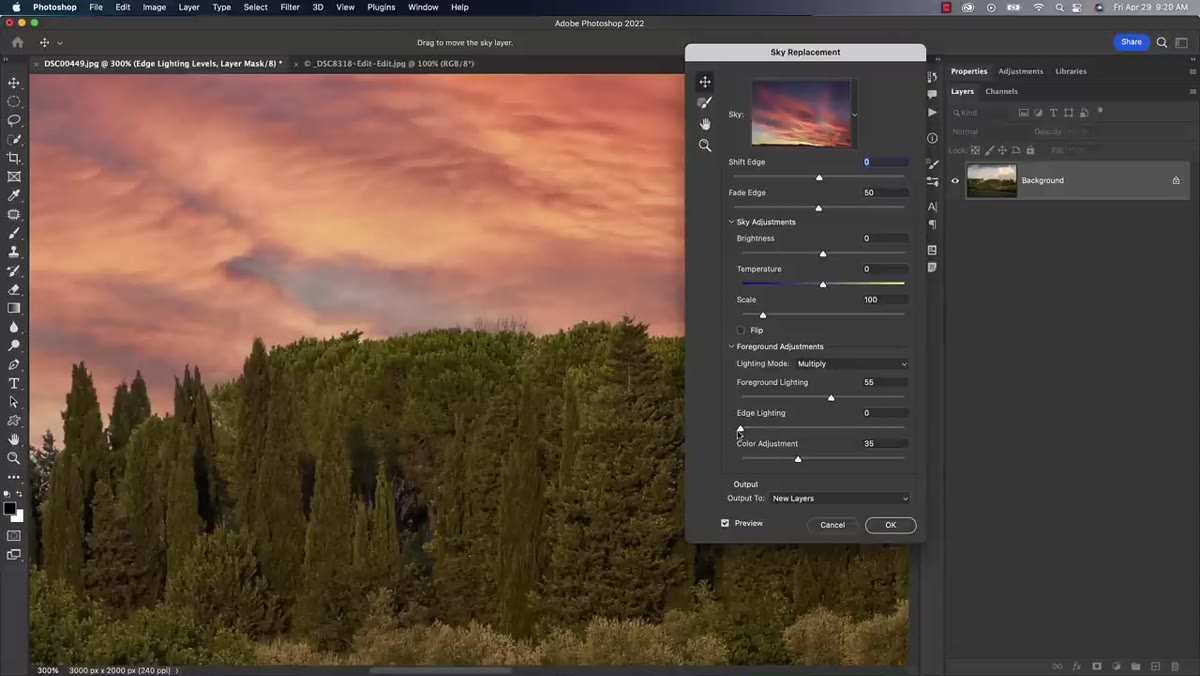
Task: Click the delete layer trash icon
Action: click(1174, 666)
